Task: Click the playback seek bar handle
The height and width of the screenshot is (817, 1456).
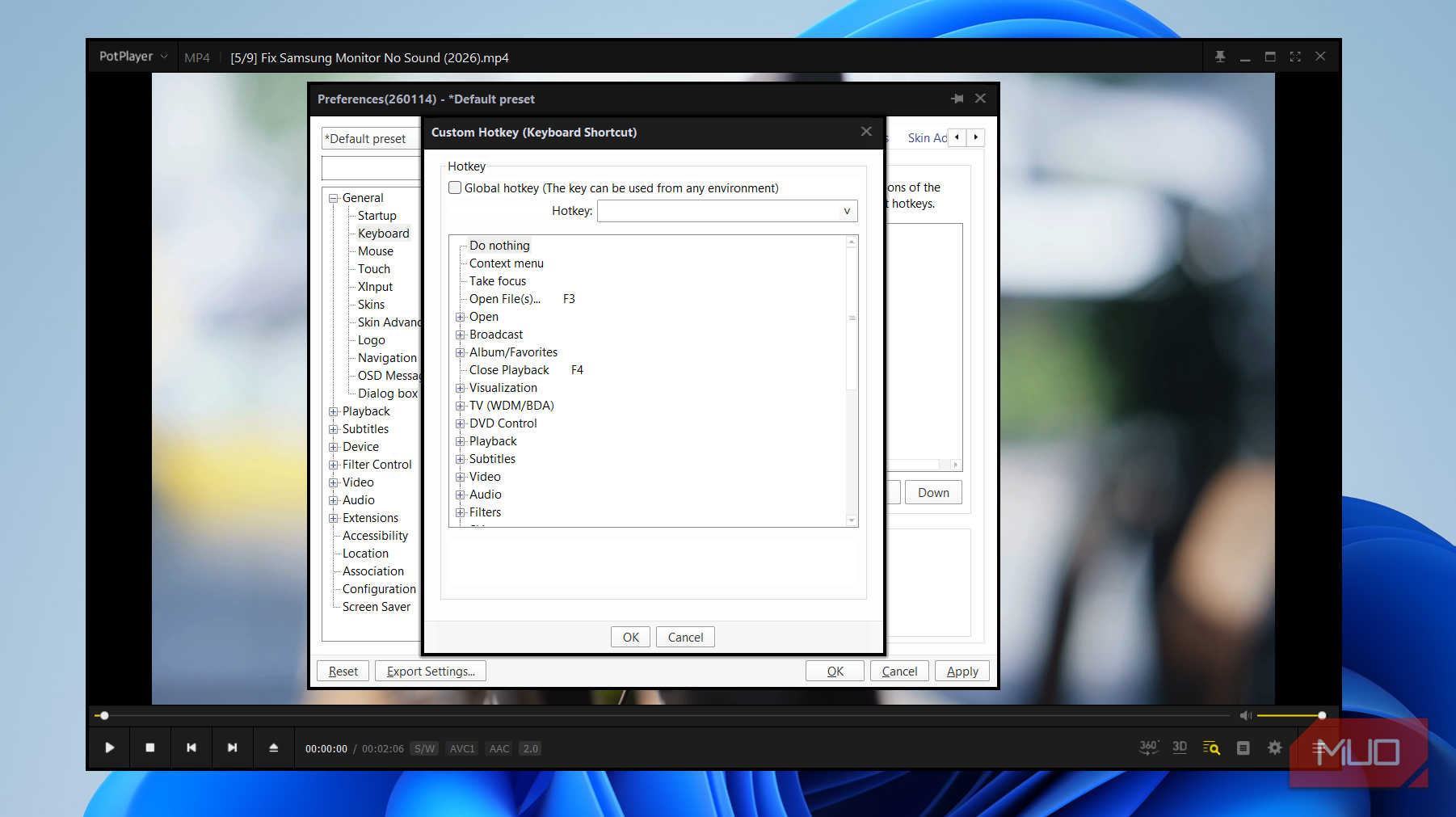Action: click(x=104, y=715)
